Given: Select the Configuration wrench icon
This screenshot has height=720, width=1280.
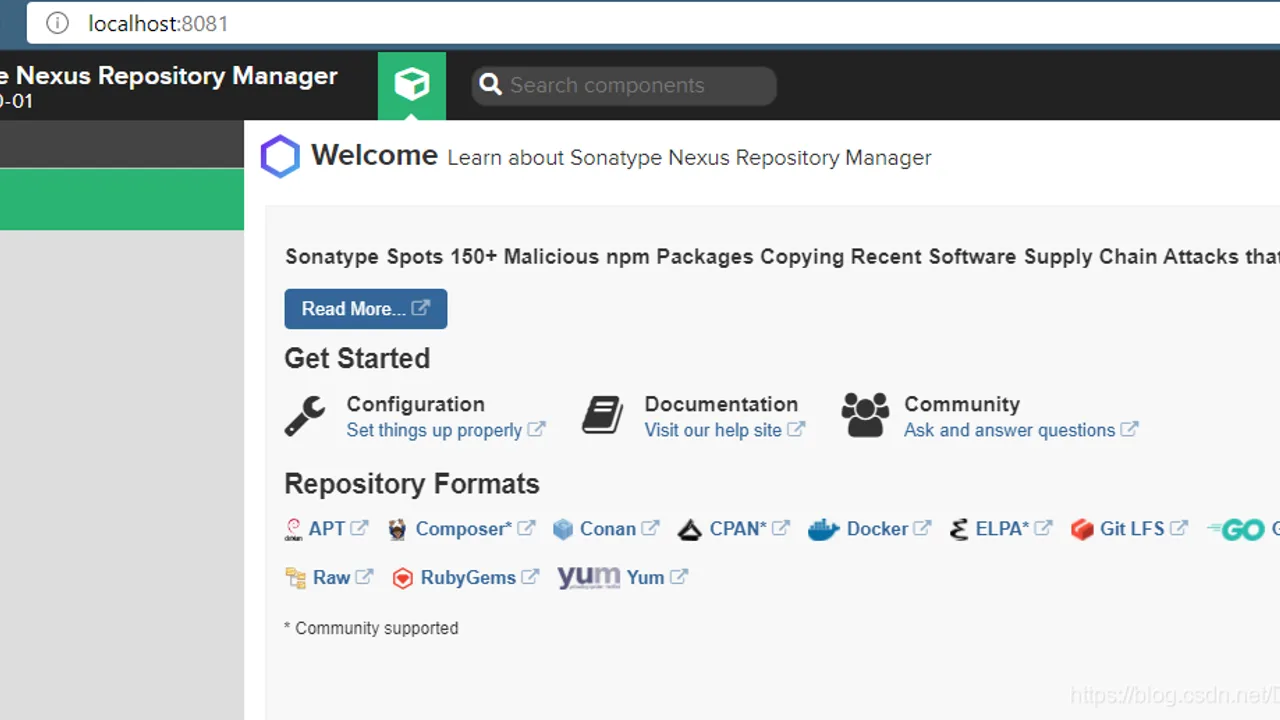Looking at the screenshot, I should 305,416.
